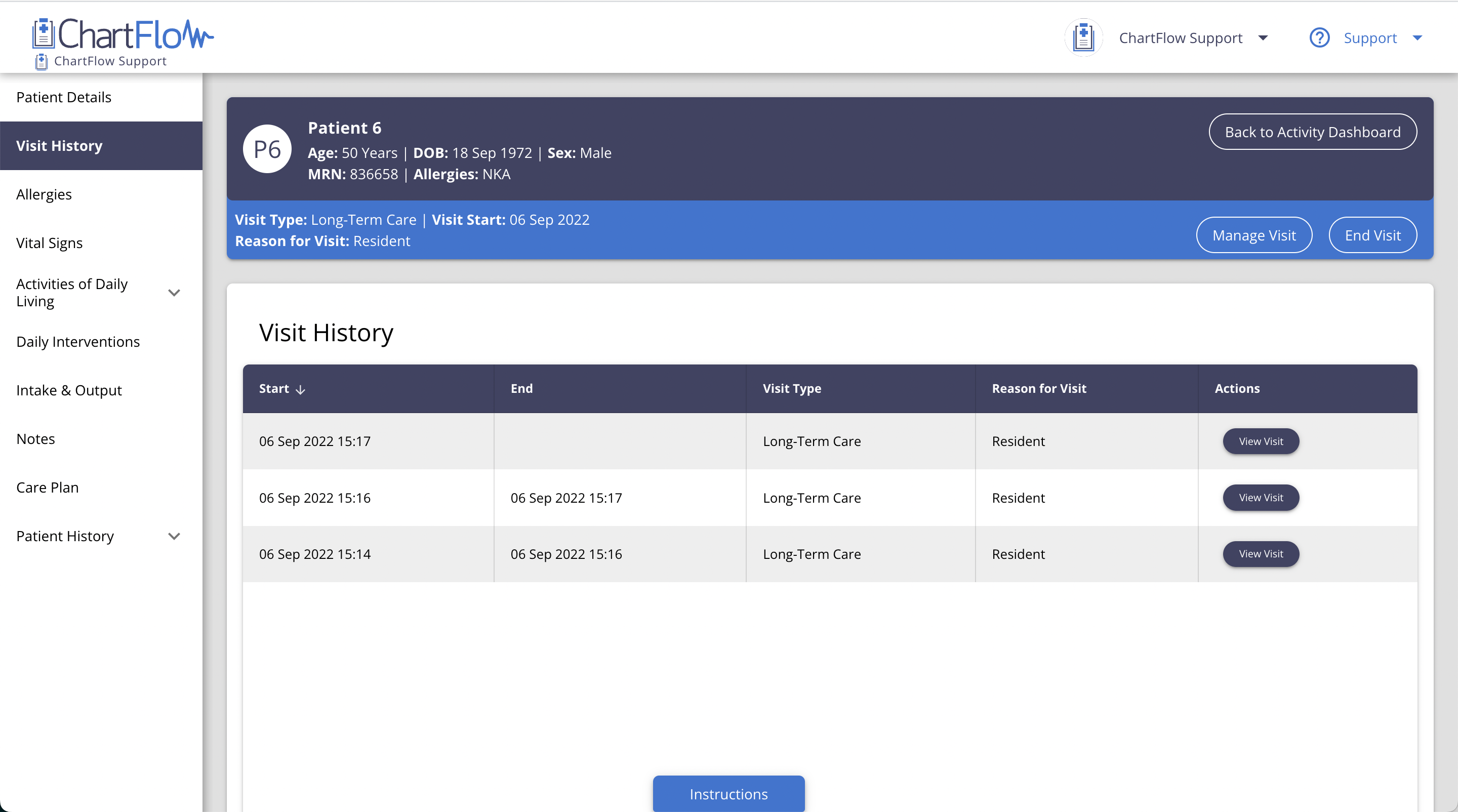Sort by Start column arrow icon
Viewport: 1458px width, 812px height.
click(x=301, y=389)
